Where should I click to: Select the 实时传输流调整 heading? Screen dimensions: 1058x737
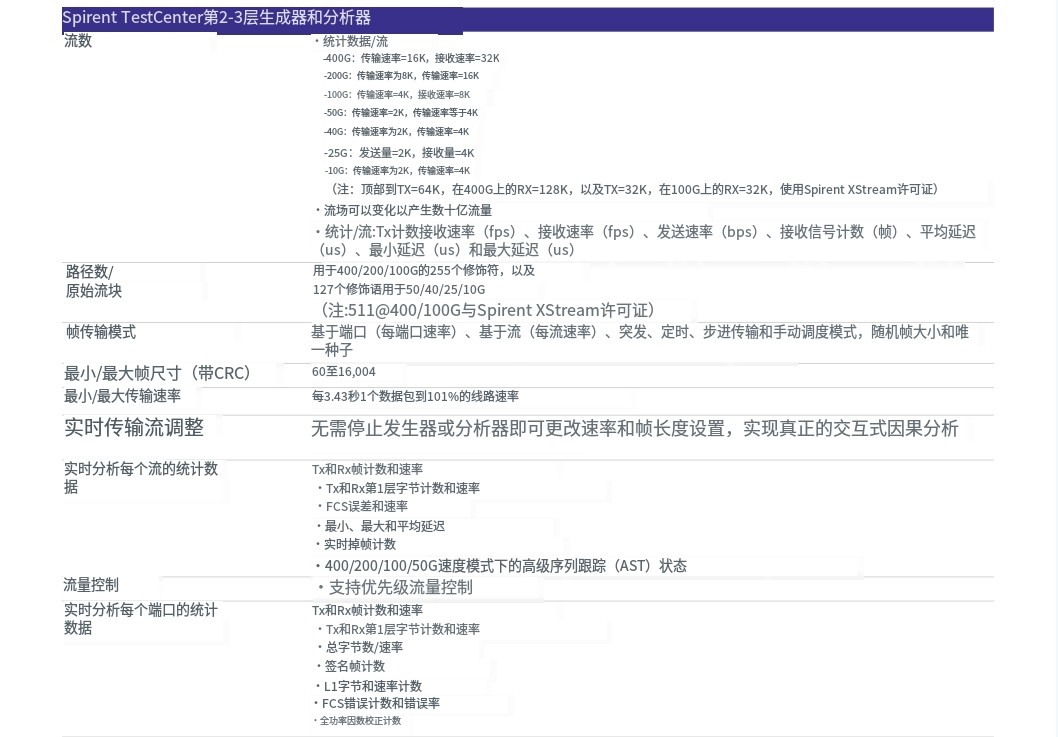tap(134, 428)
